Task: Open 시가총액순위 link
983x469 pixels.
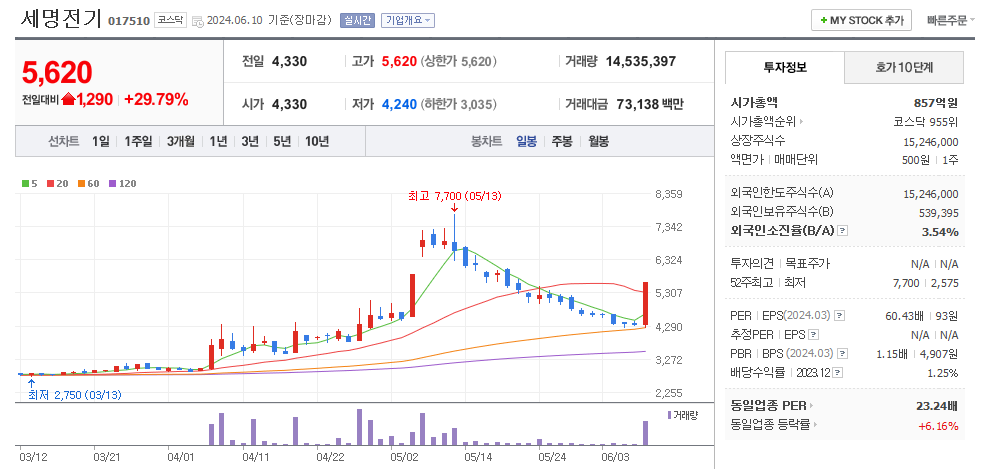Action: pos(767,122)
